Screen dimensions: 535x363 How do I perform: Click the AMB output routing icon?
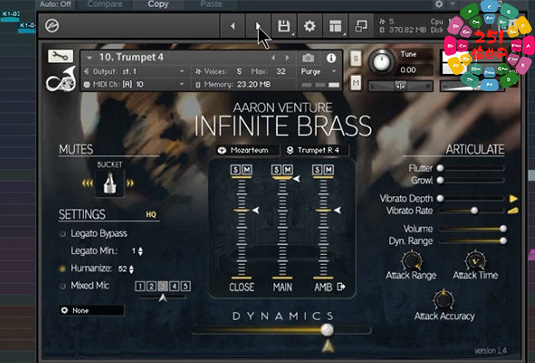point(341,287)
